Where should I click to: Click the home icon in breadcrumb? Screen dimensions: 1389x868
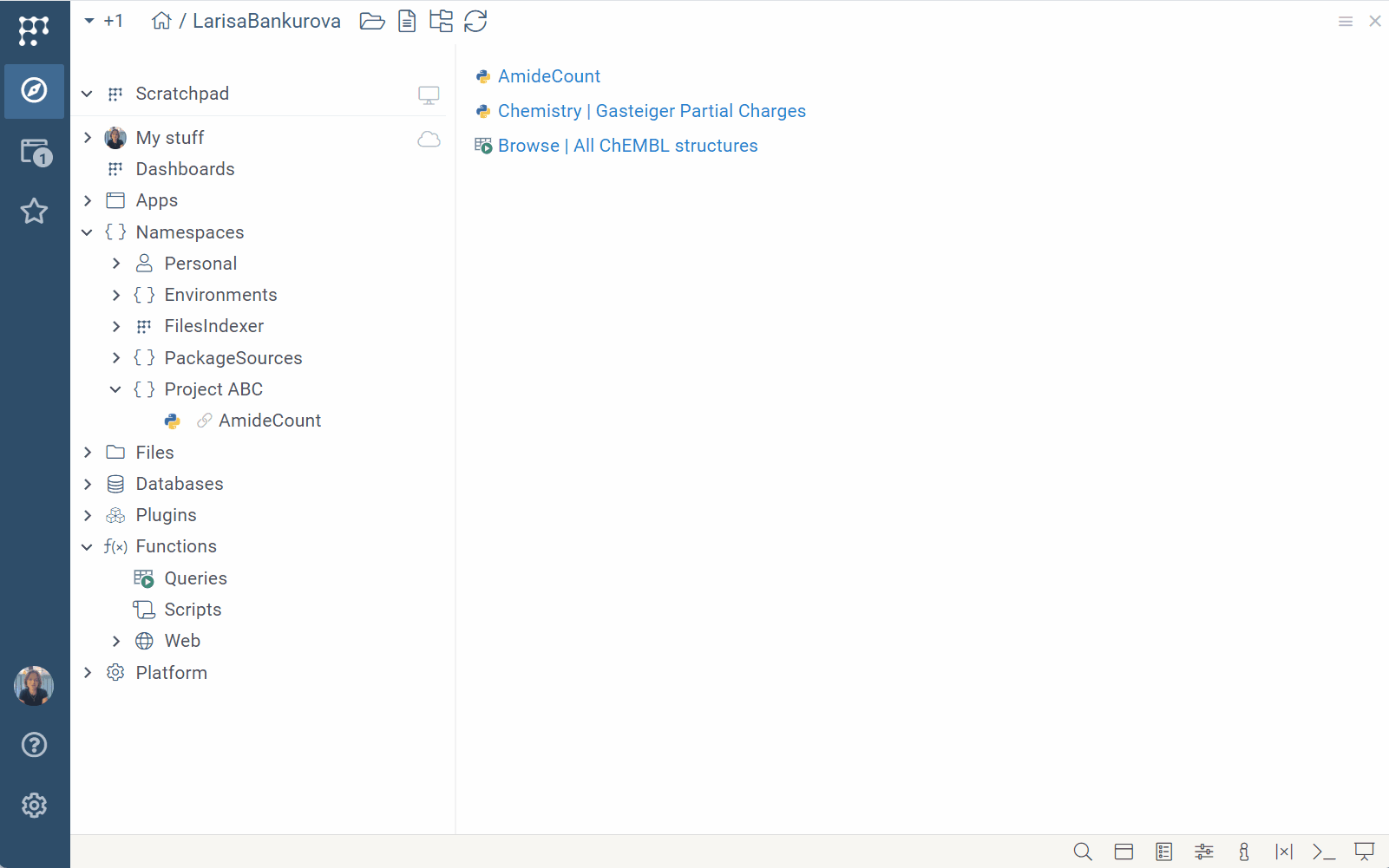(x=161, y=21)
